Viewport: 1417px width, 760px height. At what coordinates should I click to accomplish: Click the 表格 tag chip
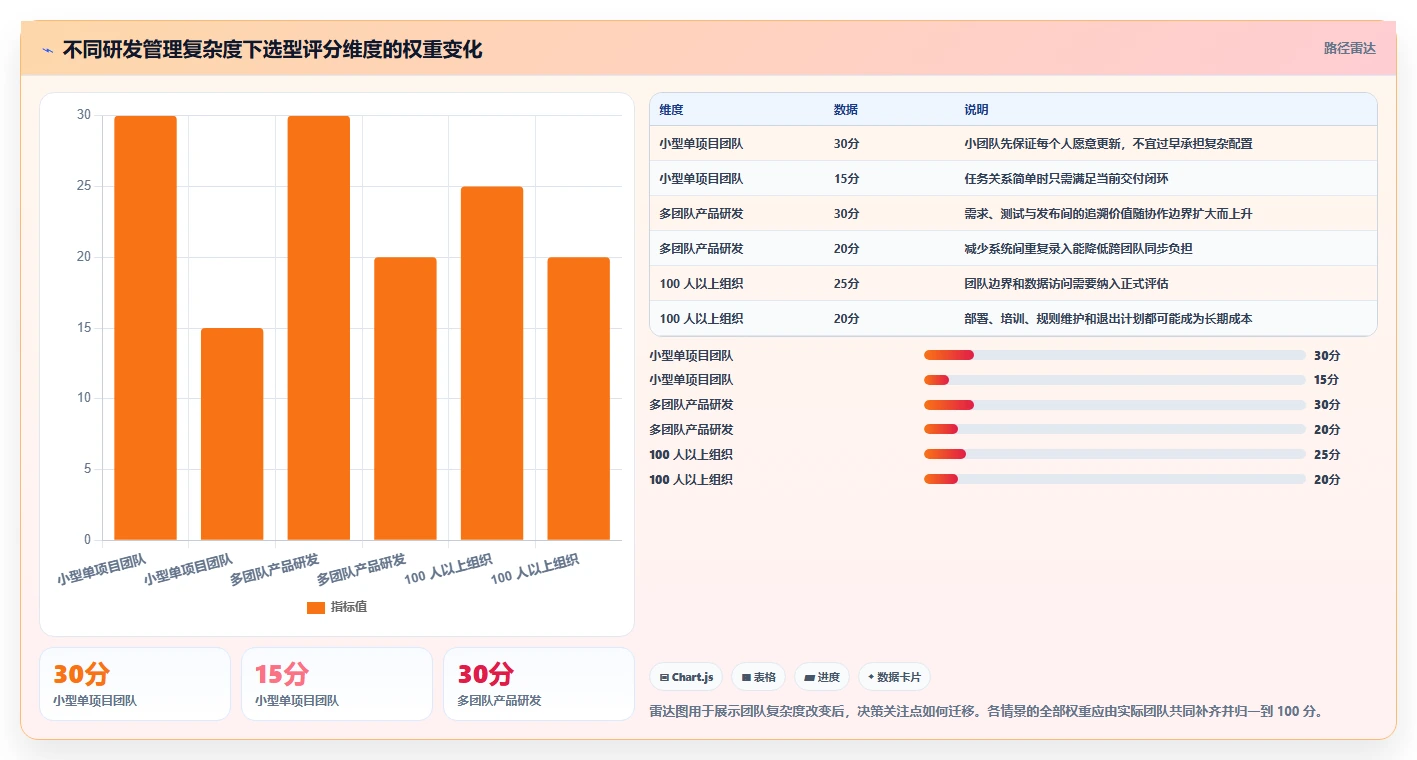(759, 677)
